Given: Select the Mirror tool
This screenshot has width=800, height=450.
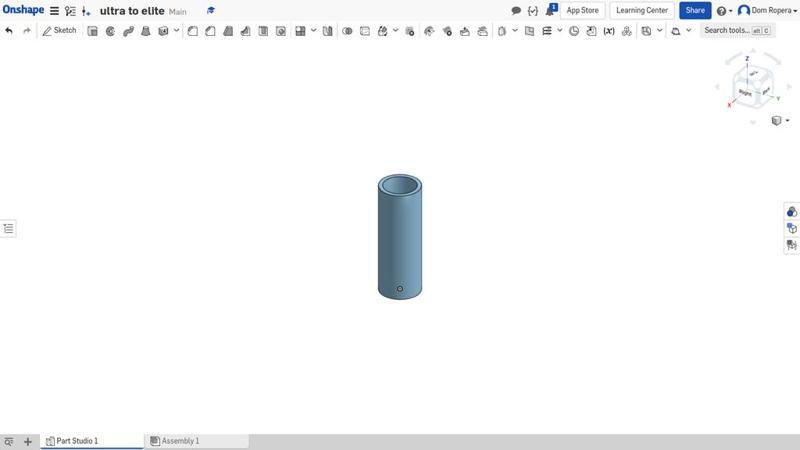Looking at the screenshot, I should (328, 31).
